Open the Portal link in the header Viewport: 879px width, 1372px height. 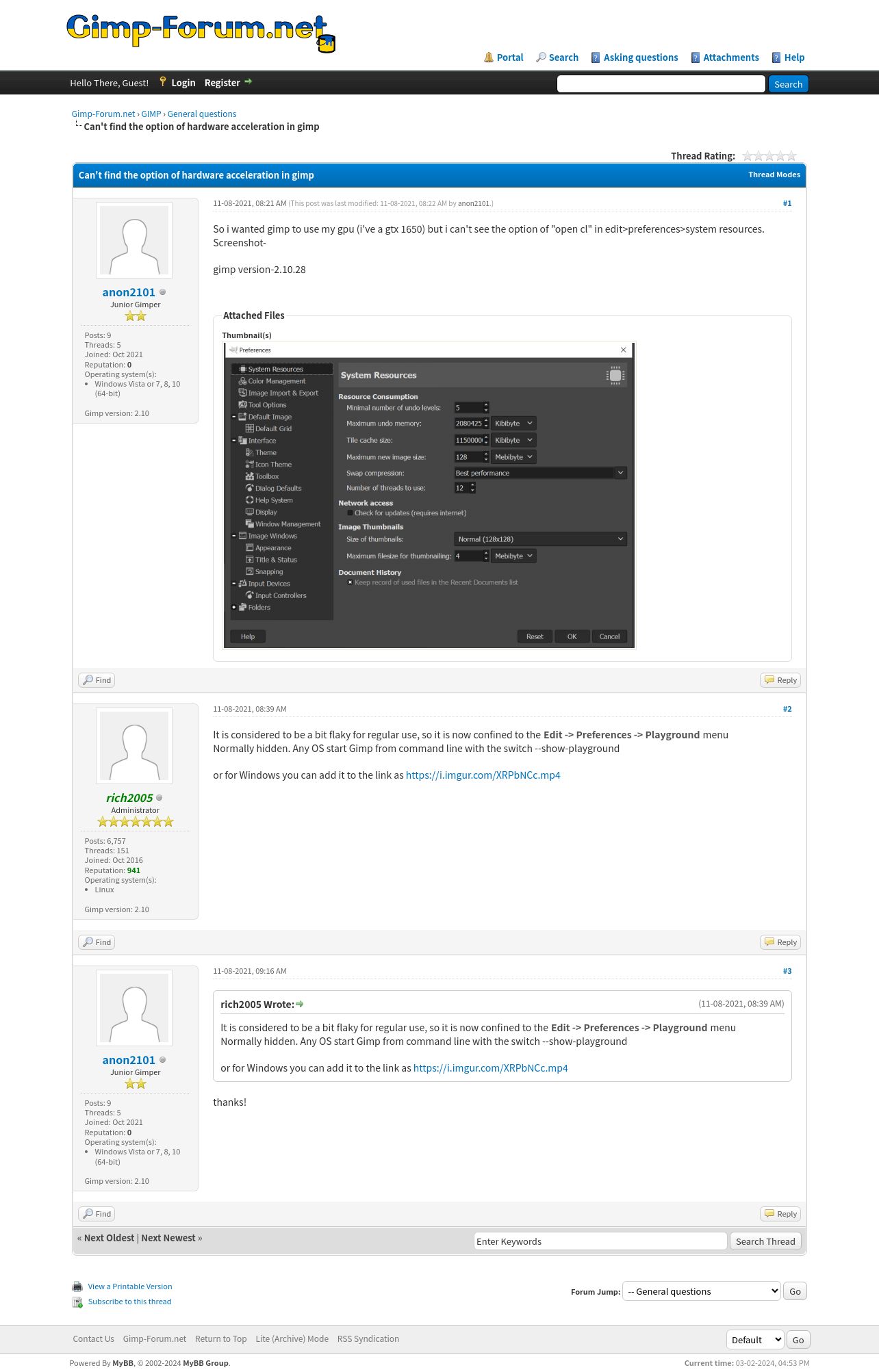pos(509,57)
